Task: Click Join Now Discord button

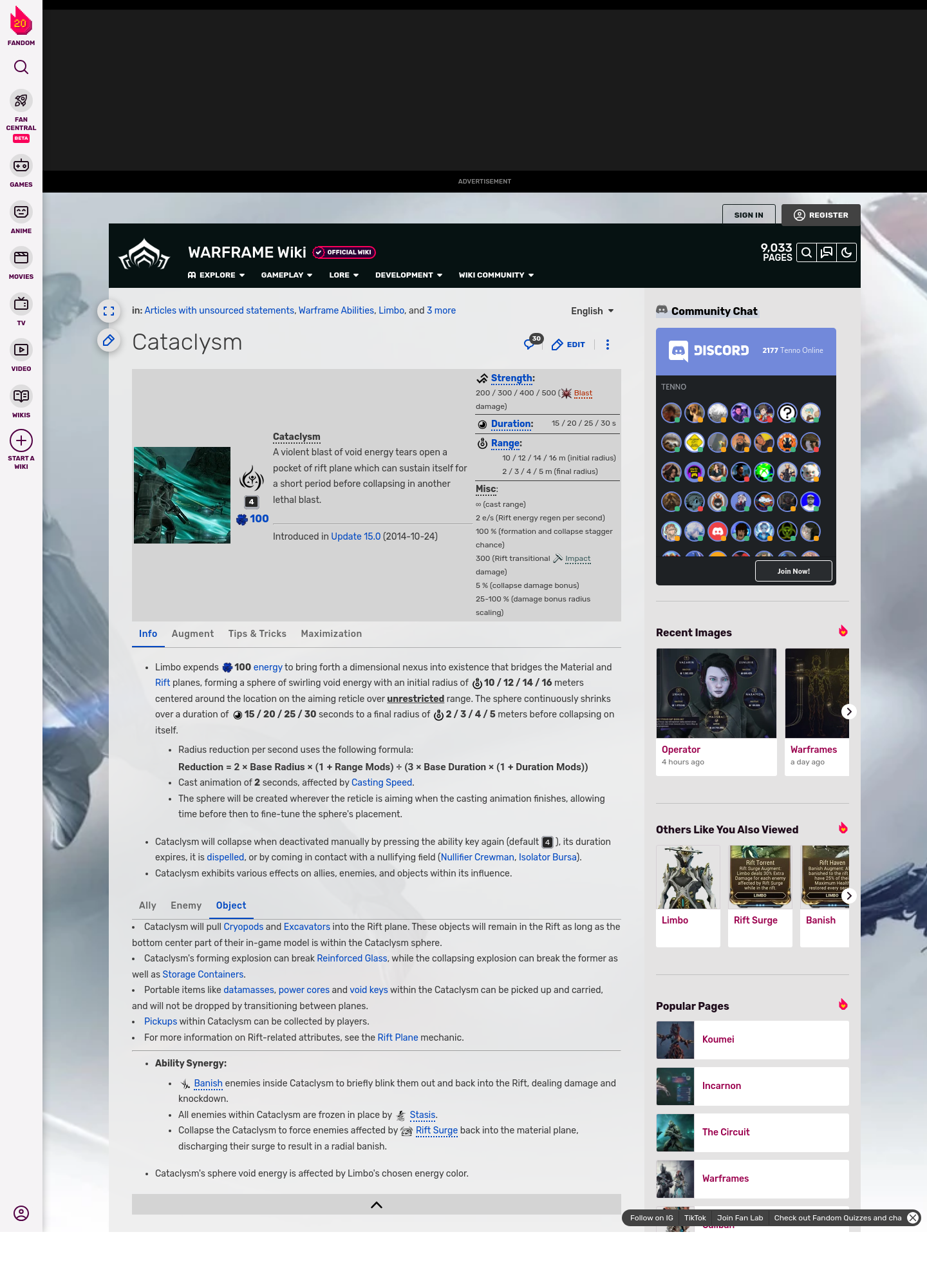Action: point(793,571)
